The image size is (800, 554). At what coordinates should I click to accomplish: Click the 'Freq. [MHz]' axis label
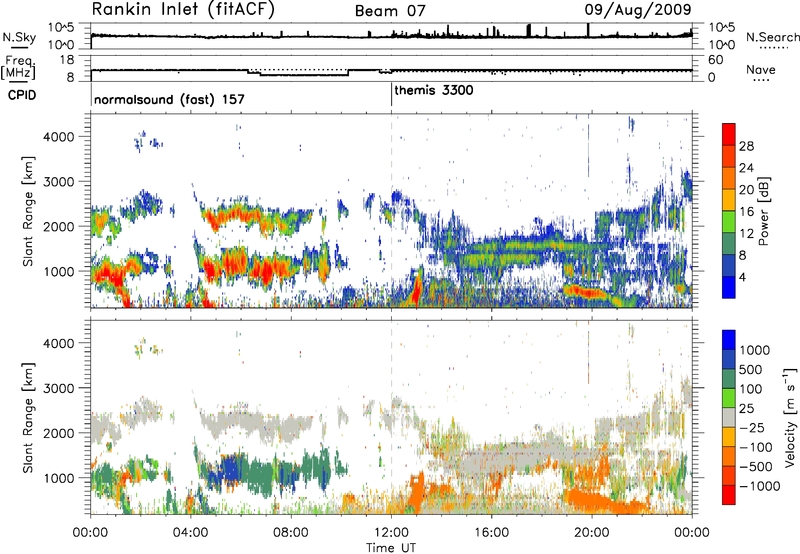(x=18, y=68)
